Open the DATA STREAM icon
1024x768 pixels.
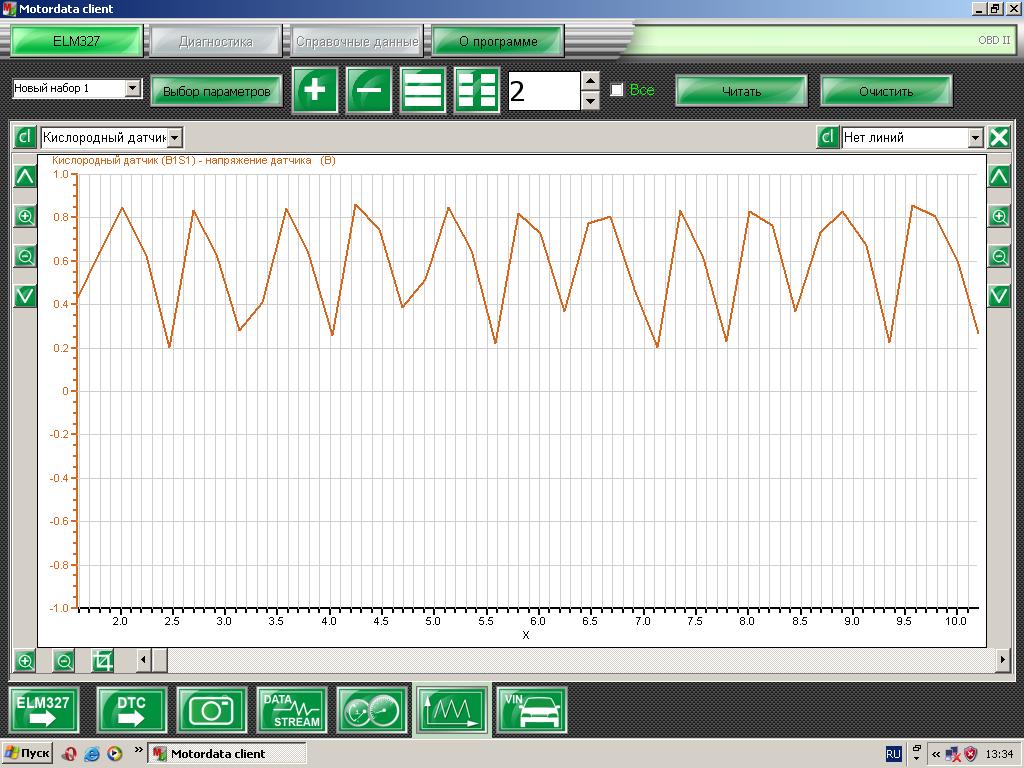point(291,710)
